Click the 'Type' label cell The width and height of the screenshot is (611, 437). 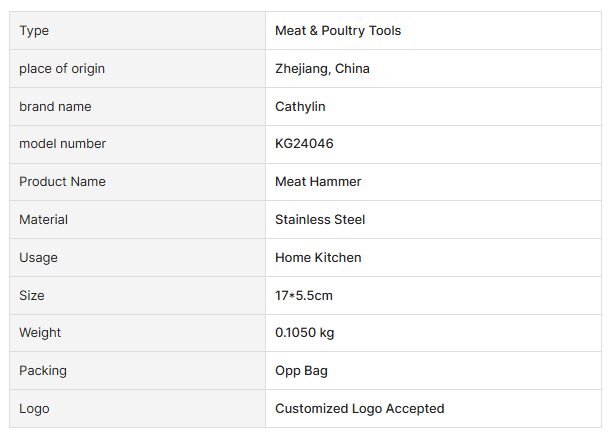click(34, 31)
